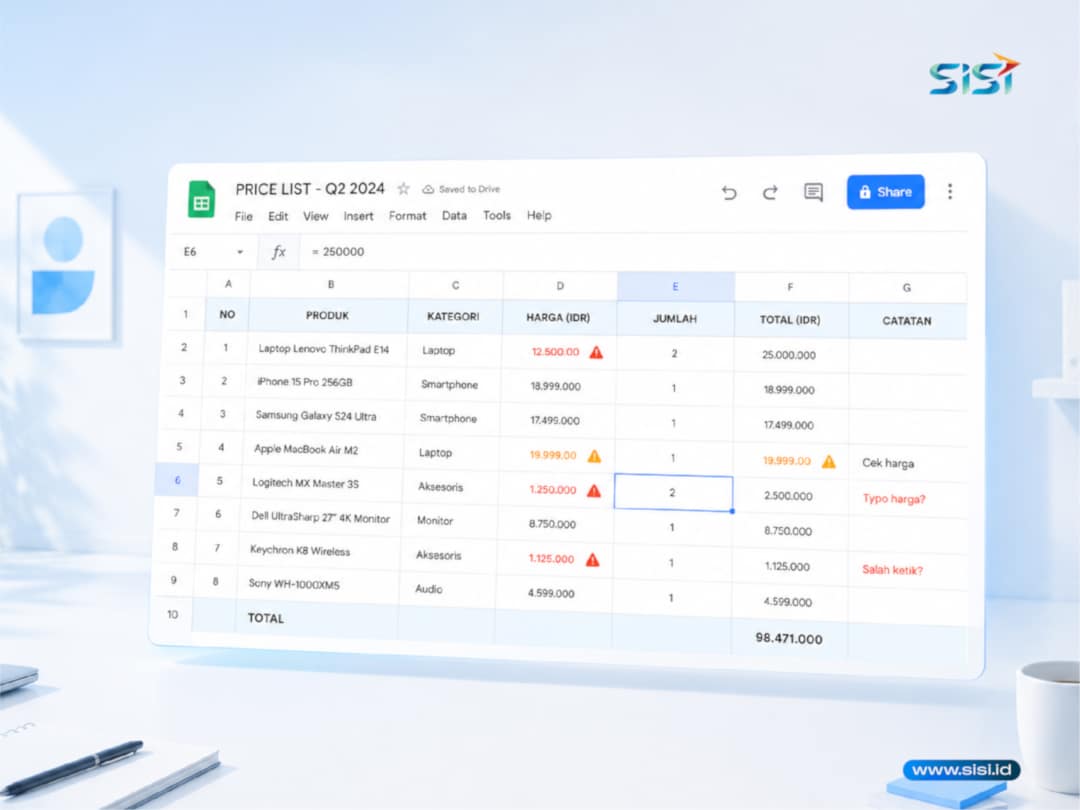Screen dimensions: 1080x810
Task: Click the E6 name box
Action: tap(189, 252)
